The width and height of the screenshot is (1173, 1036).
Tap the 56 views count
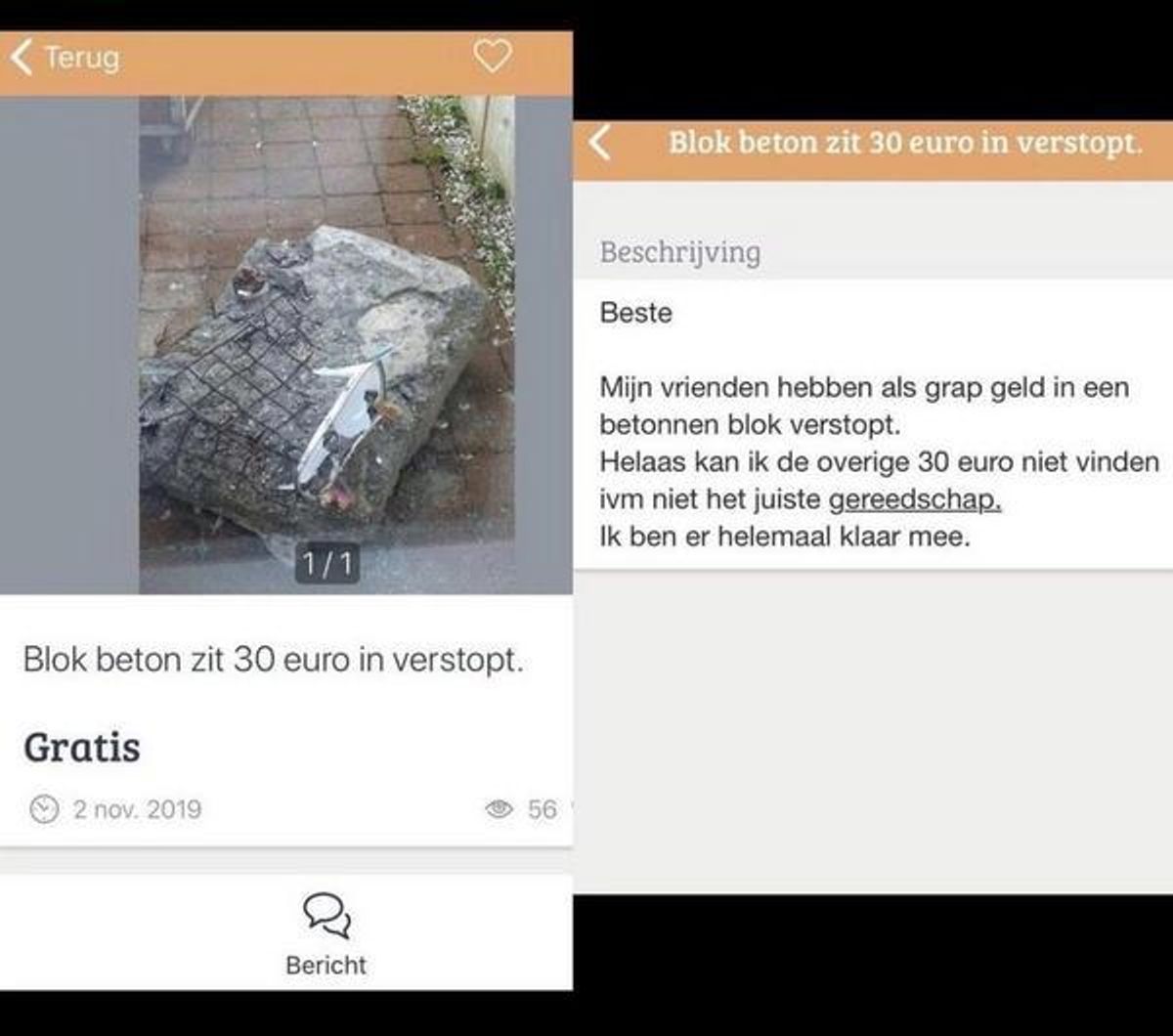(x=542, y=809)
